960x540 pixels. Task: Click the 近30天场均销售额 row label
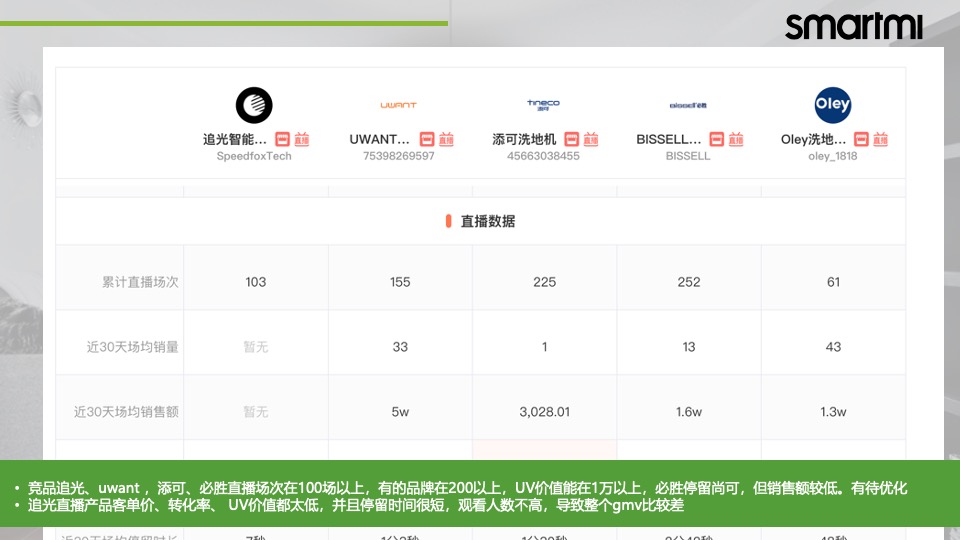pyautogui.click(x=126, y=411)
